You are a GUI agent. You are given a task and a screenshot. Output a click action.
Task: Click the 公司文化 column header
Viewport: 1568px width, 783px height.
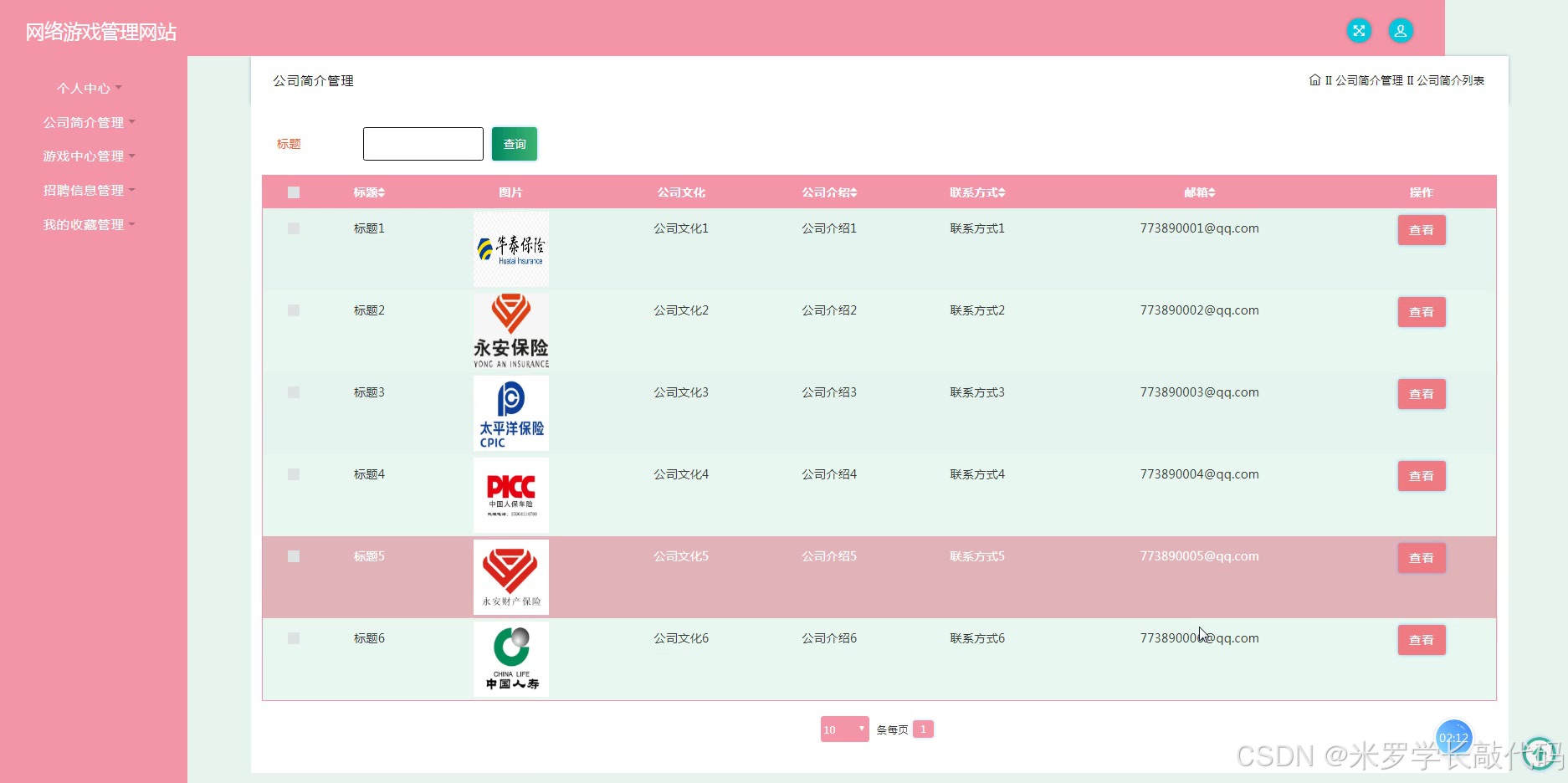coord(681,192)
